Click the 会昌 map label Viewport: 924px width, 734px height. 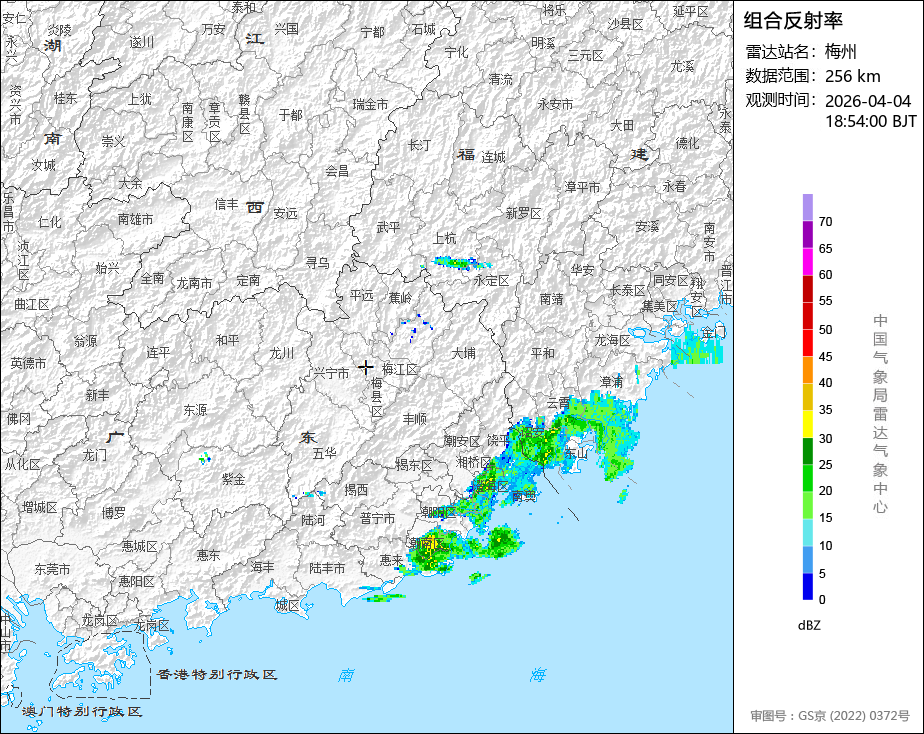pos(337,171)
